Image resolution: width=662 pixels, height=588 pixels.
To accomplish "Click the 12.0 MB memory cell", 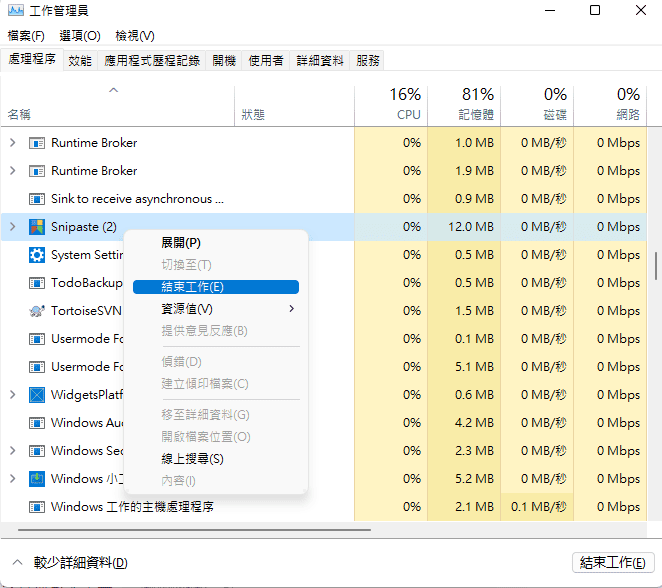I will click(x=464, y=227).
